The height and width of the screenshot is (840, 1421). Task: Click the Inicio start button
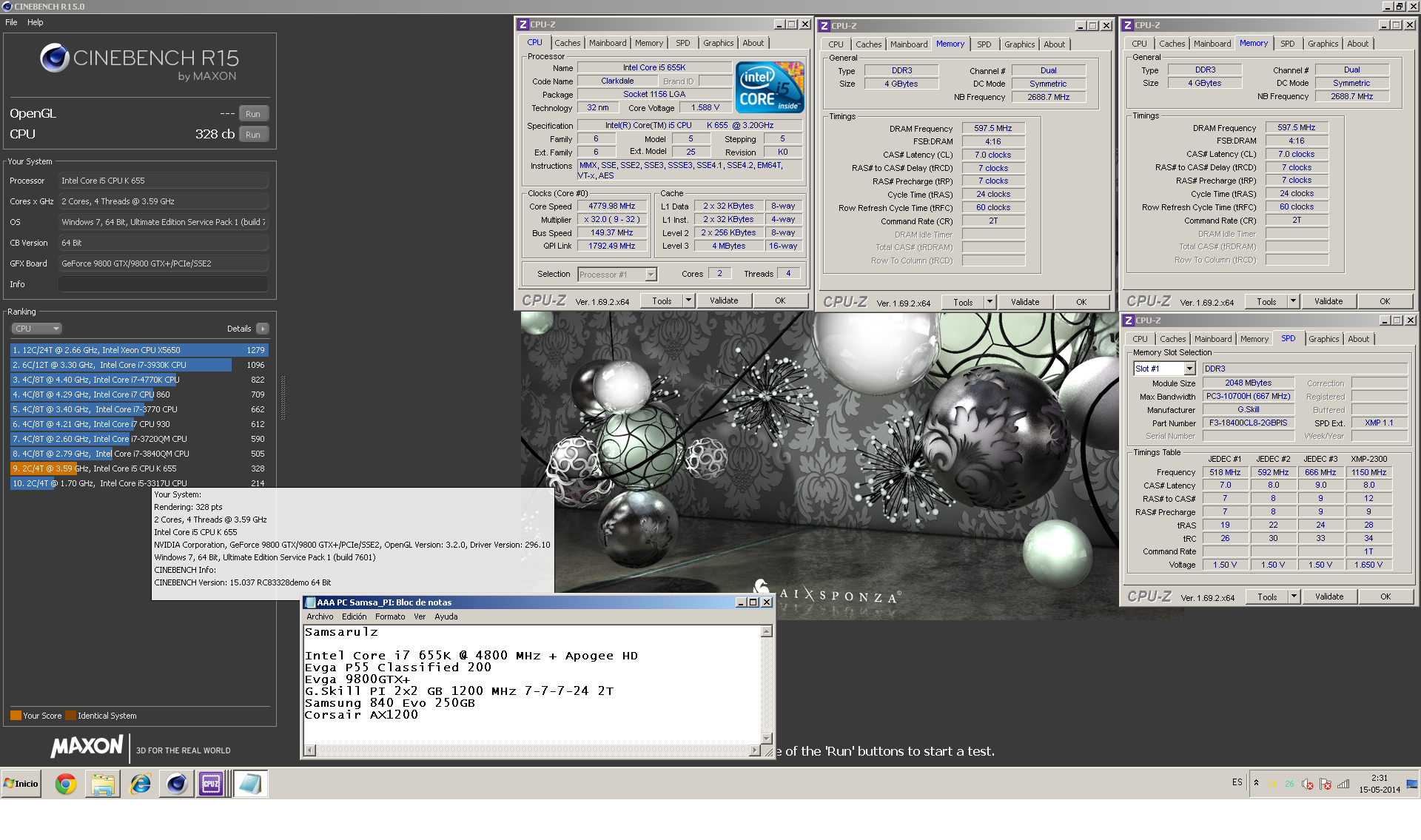tap(21, 784)
